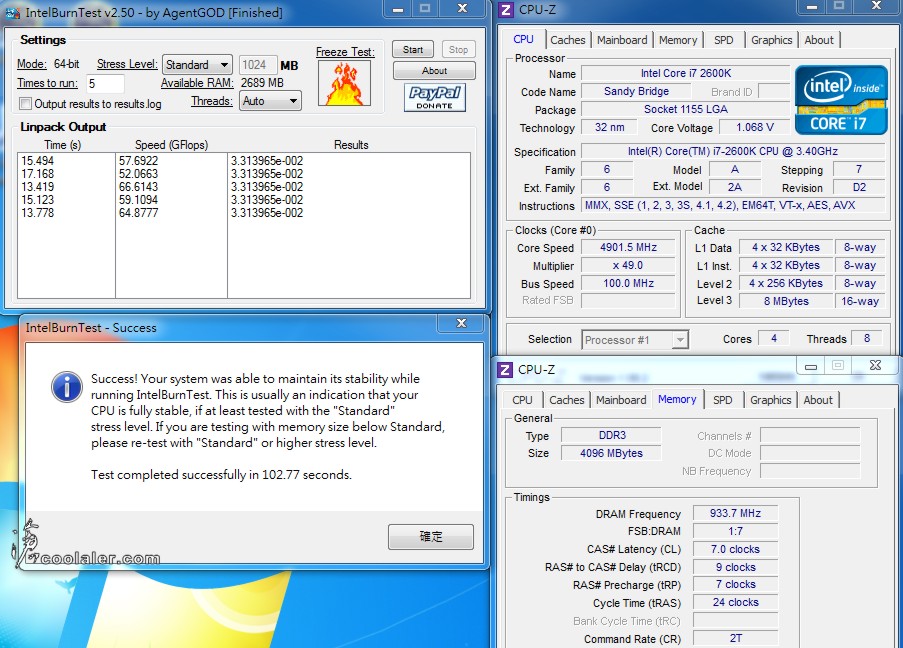Open the Threads Auto dropdown
This screenshot has width=903, height=648.
[270, 101]
